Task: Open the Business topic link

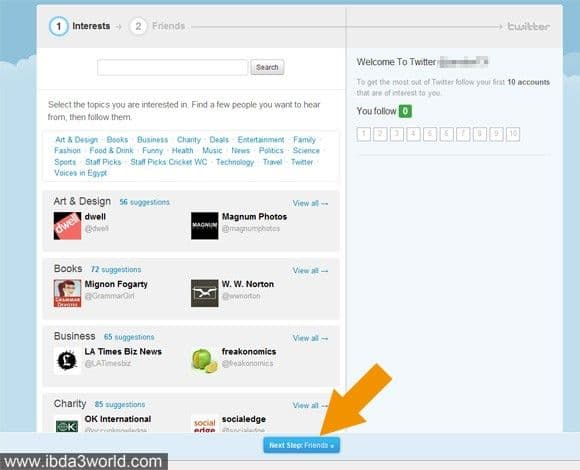Action: pos(152,140)
